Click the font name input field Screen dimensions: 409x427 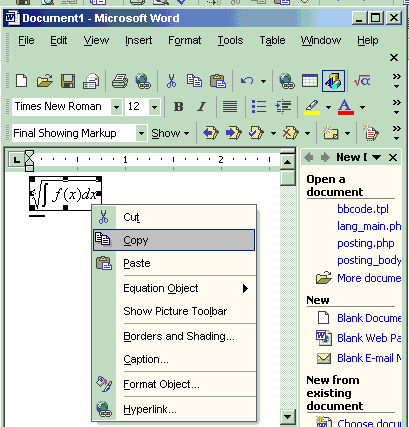click(x=62, y=107)
